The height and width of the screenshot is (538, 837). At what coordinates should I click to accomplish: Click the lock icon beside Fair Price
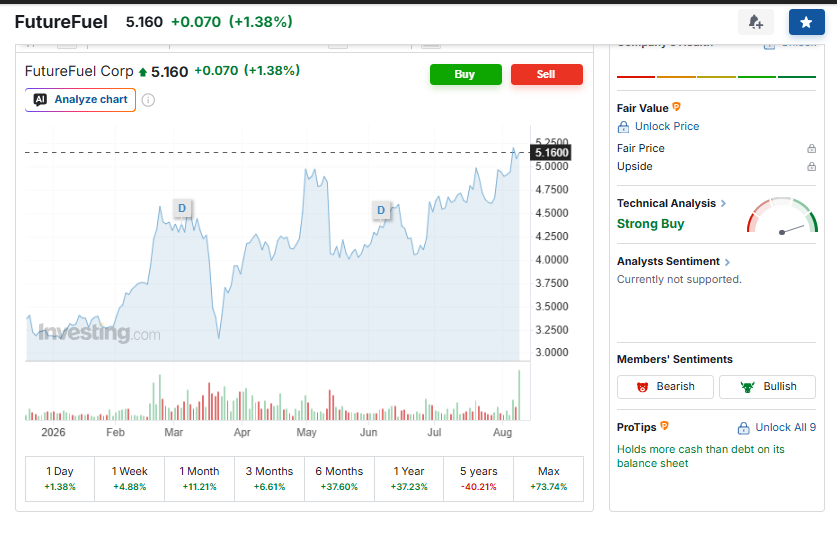(x=811, y=148)
